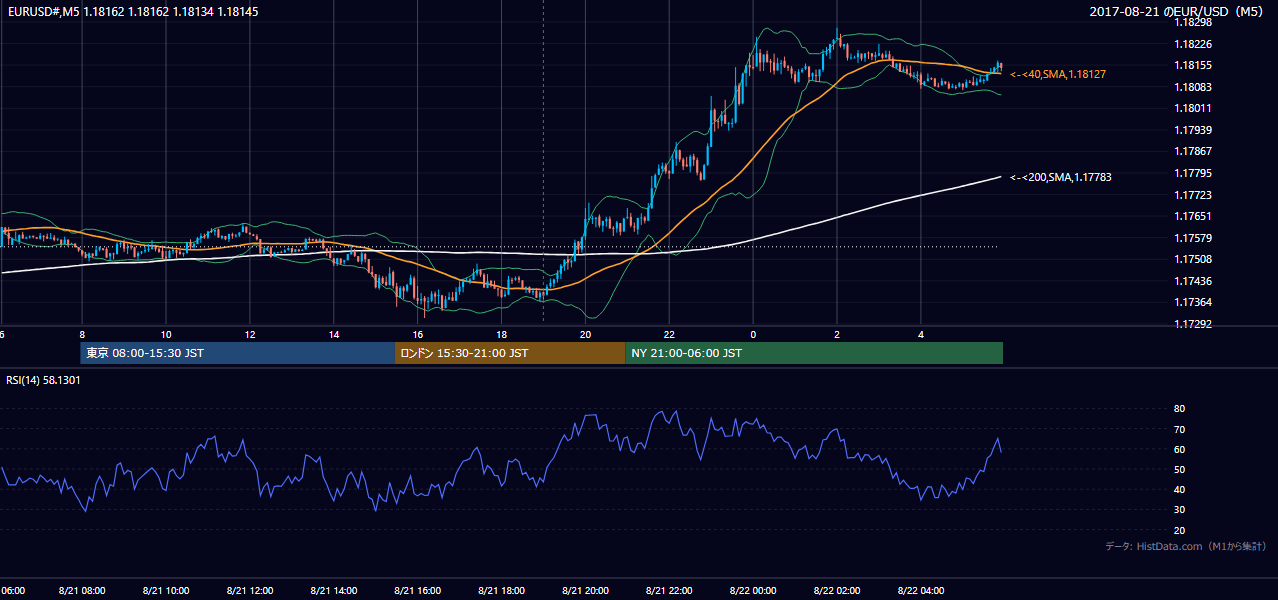Viewport: 1278px width, 600px height.
Task: Click price axis label 1.17939
Action: click(1192, 130)
